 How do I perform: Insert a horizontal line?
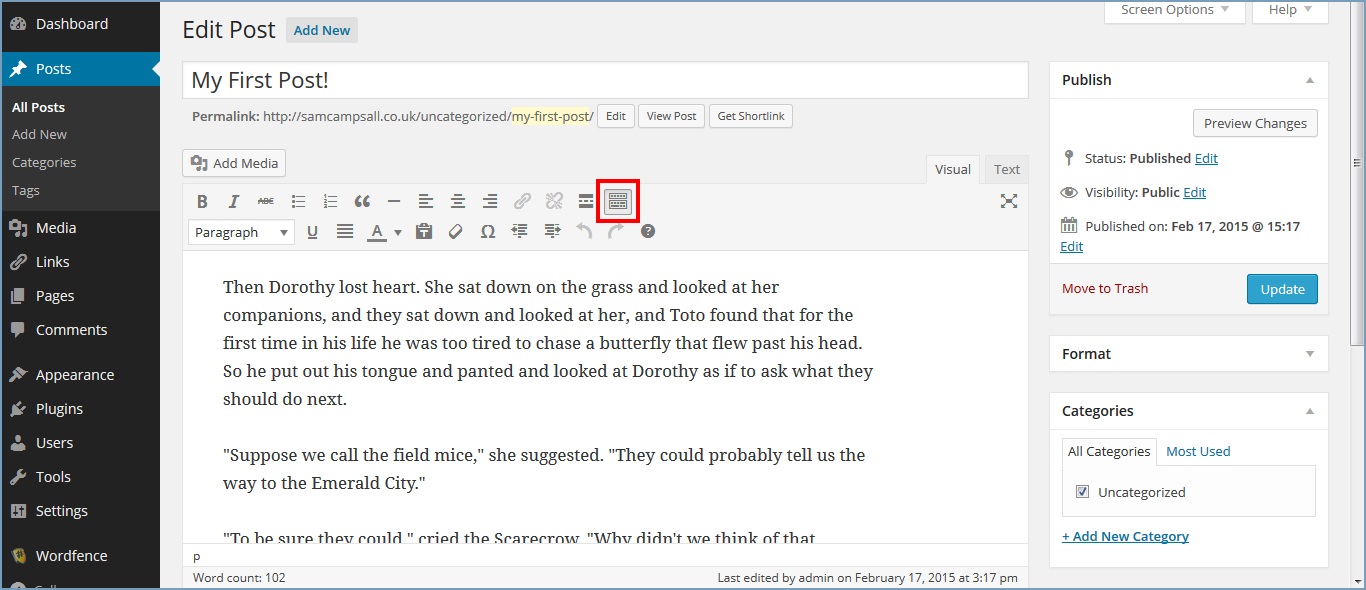(394, 200)
